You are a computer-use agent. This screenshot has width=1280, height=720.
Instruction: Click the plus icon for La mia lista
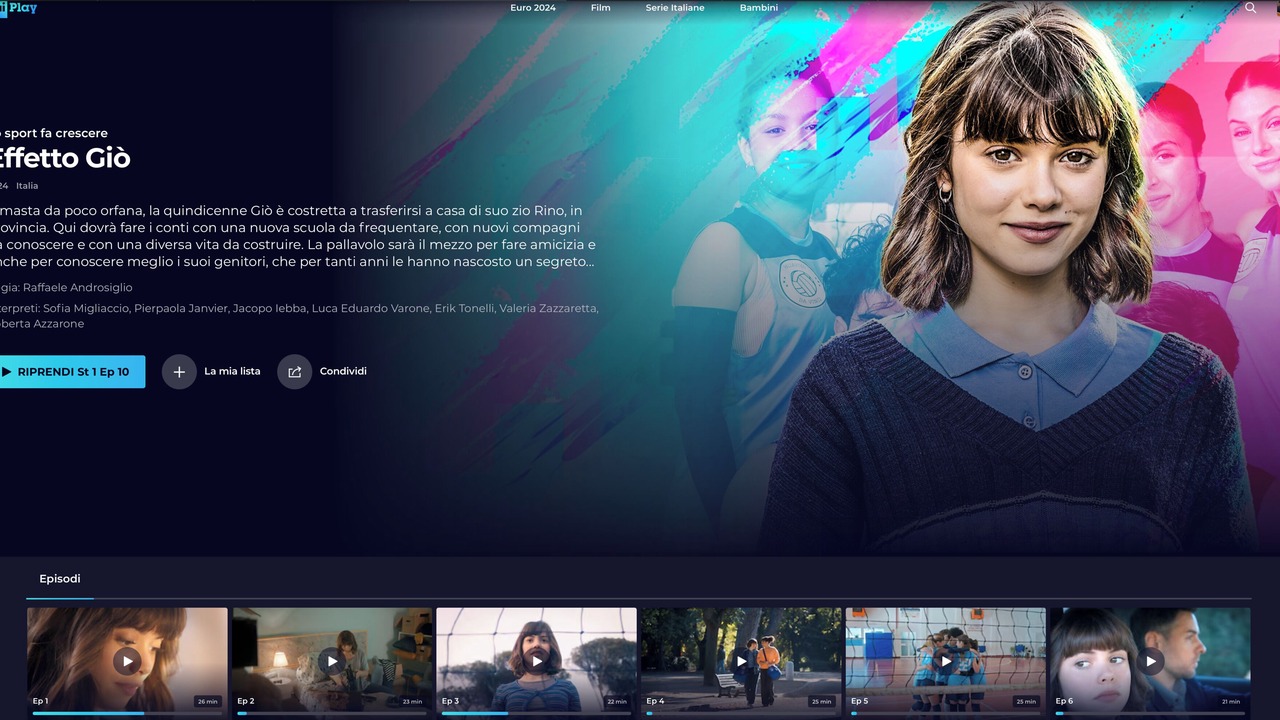(x=179, y=372)
